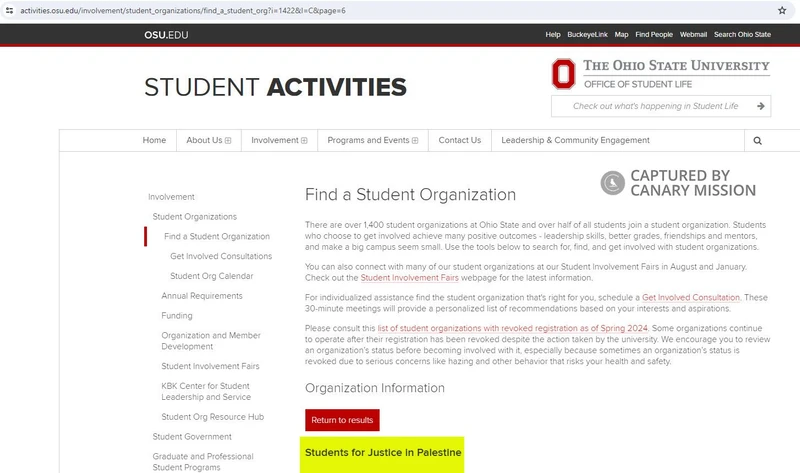Select Find a Student Organization sidebar item
The width and height of the screenshot is (800, 473).
pyautogui.click(x=217, y=237)
